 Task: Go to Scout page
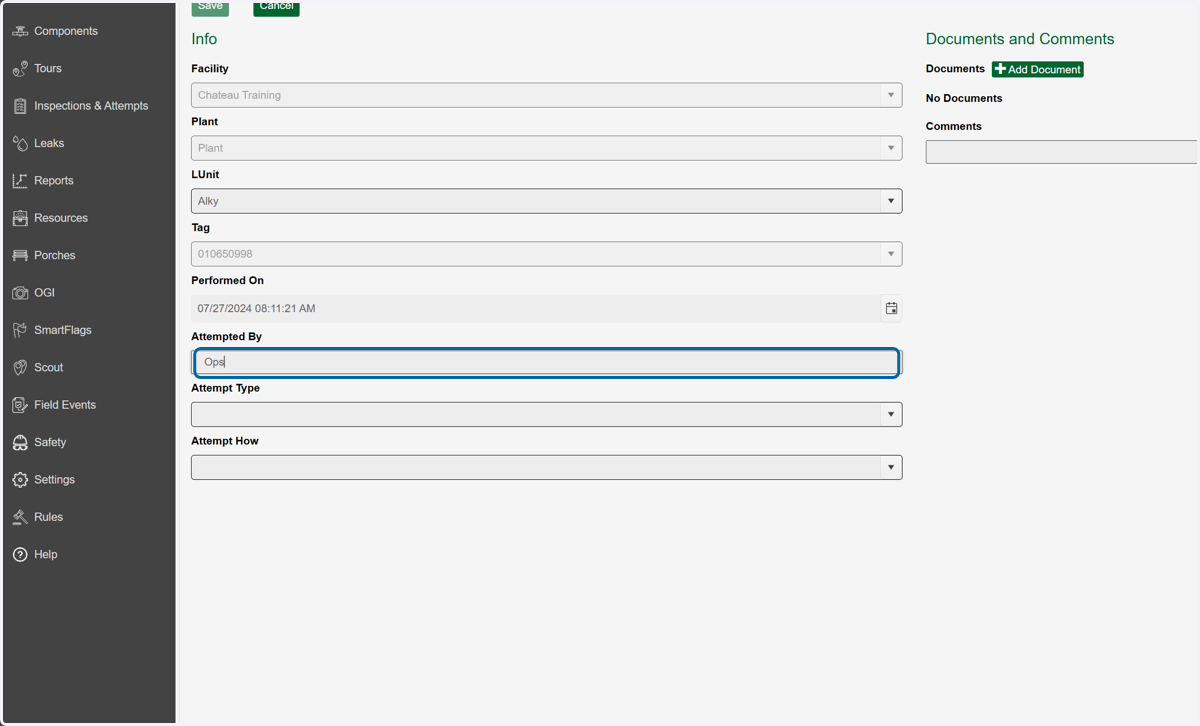49,368
